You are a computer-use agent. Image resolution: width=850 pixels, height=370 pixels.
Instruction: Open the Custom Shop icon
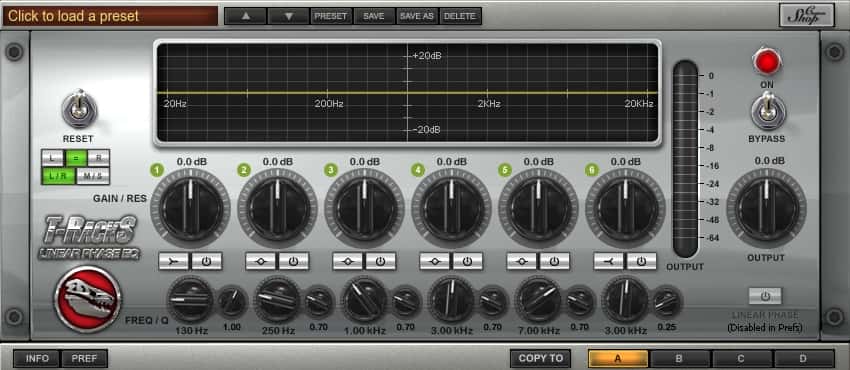pyautogui.click(x=807, y=15)
